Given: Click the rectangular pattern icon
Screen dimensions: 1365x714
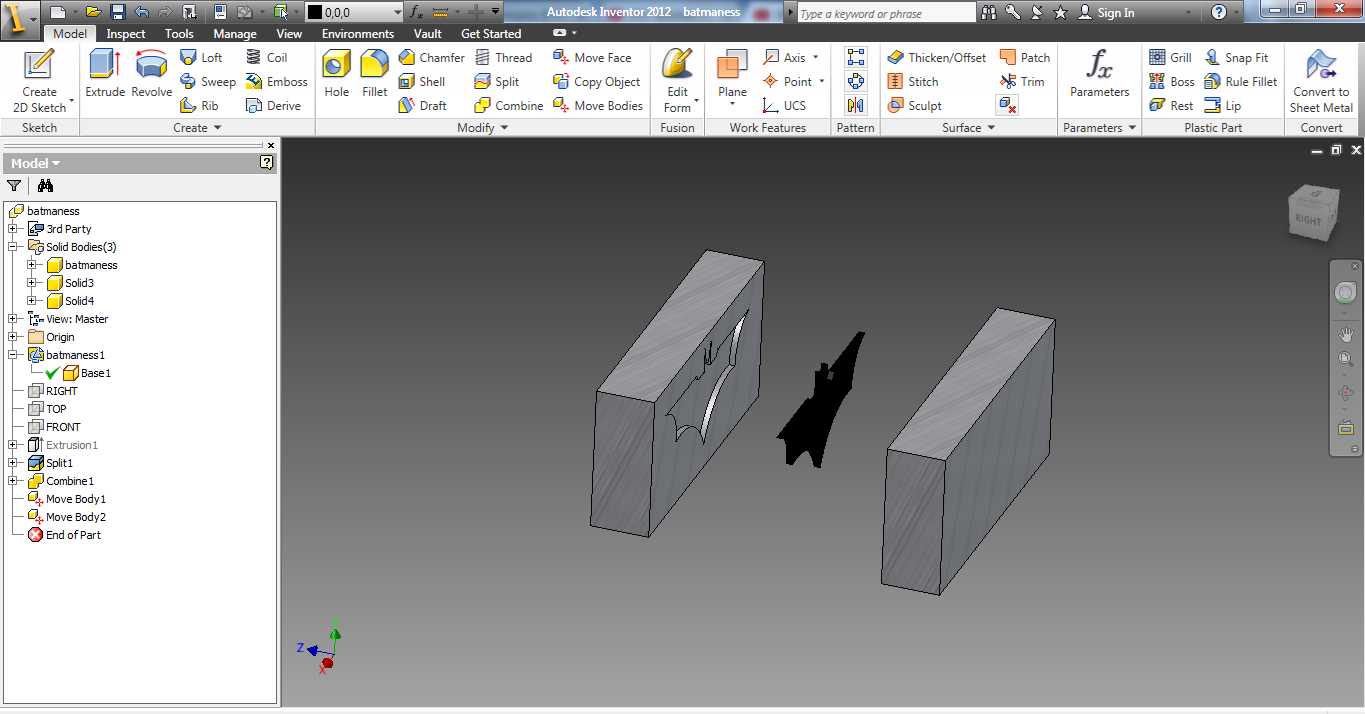Looking at the screenshot, I should (856, 58).
